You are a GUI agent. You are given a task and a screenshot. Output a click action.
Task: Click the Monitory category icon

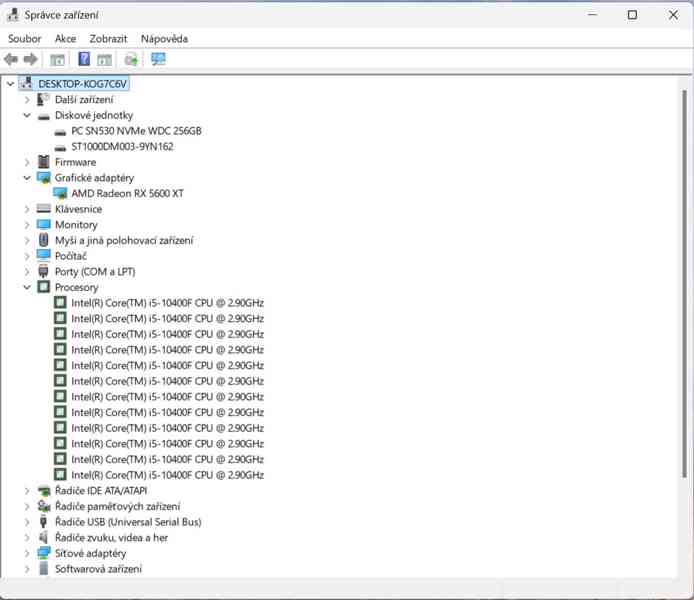coord(44,224)
